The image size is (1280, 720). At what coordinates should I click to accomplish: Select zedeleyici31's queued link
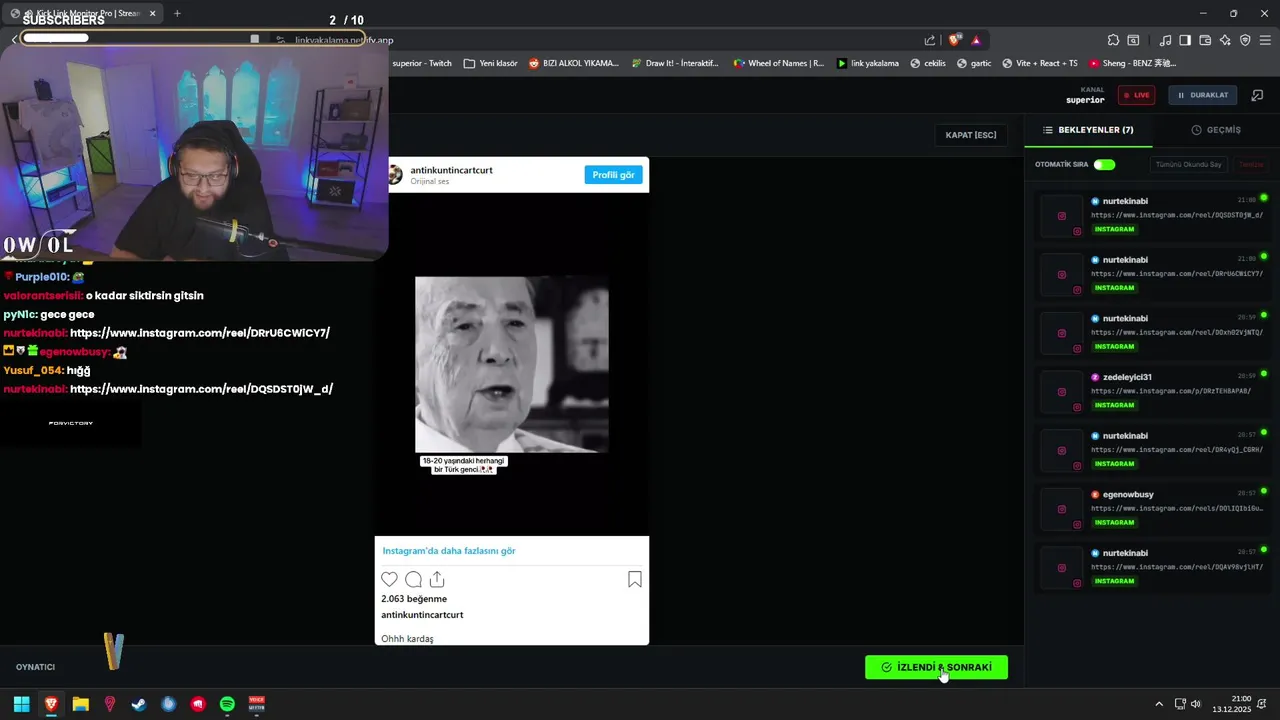[x=1154, y=391]
